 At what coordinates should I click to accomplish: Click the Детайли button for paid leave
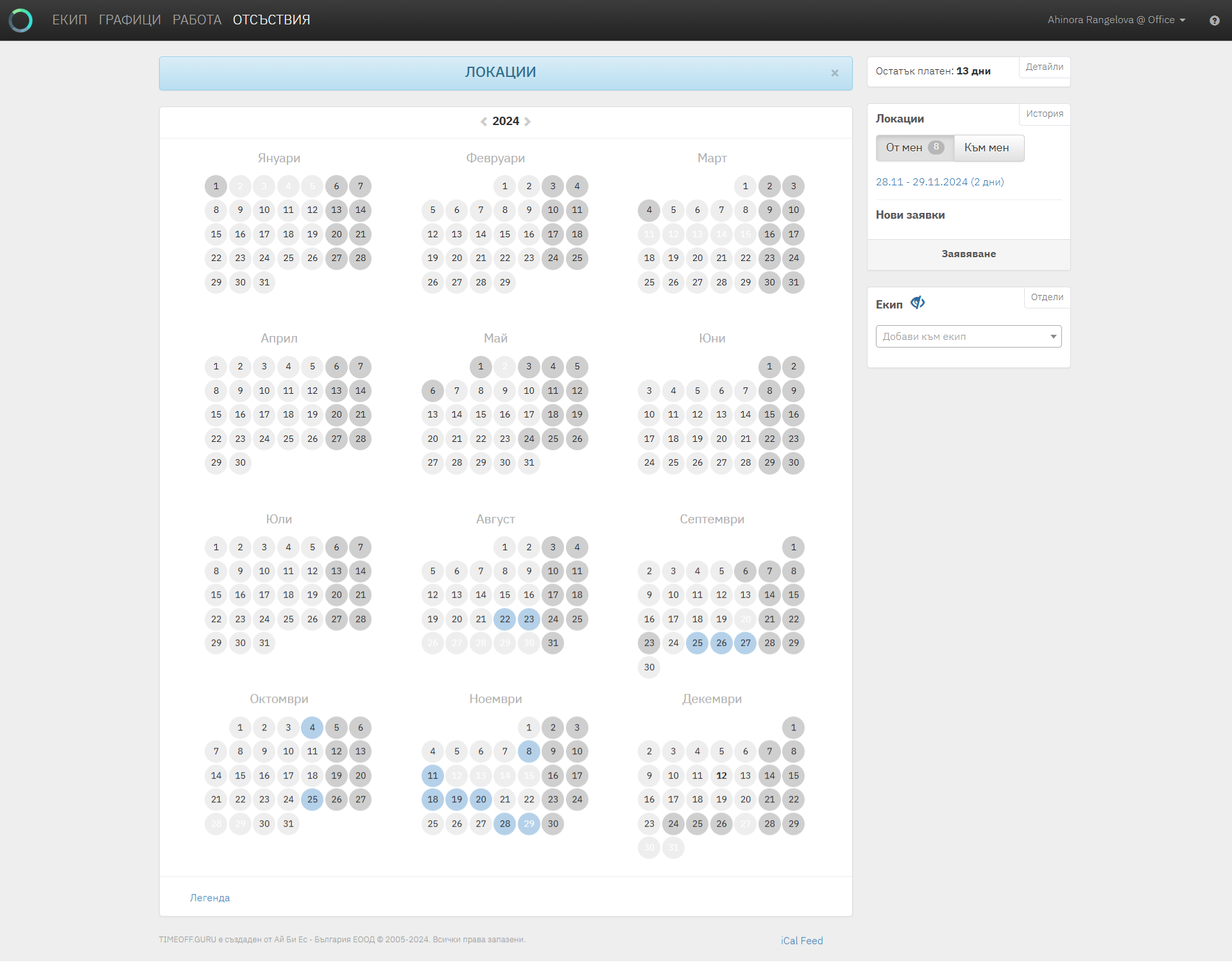point(1044,67)
